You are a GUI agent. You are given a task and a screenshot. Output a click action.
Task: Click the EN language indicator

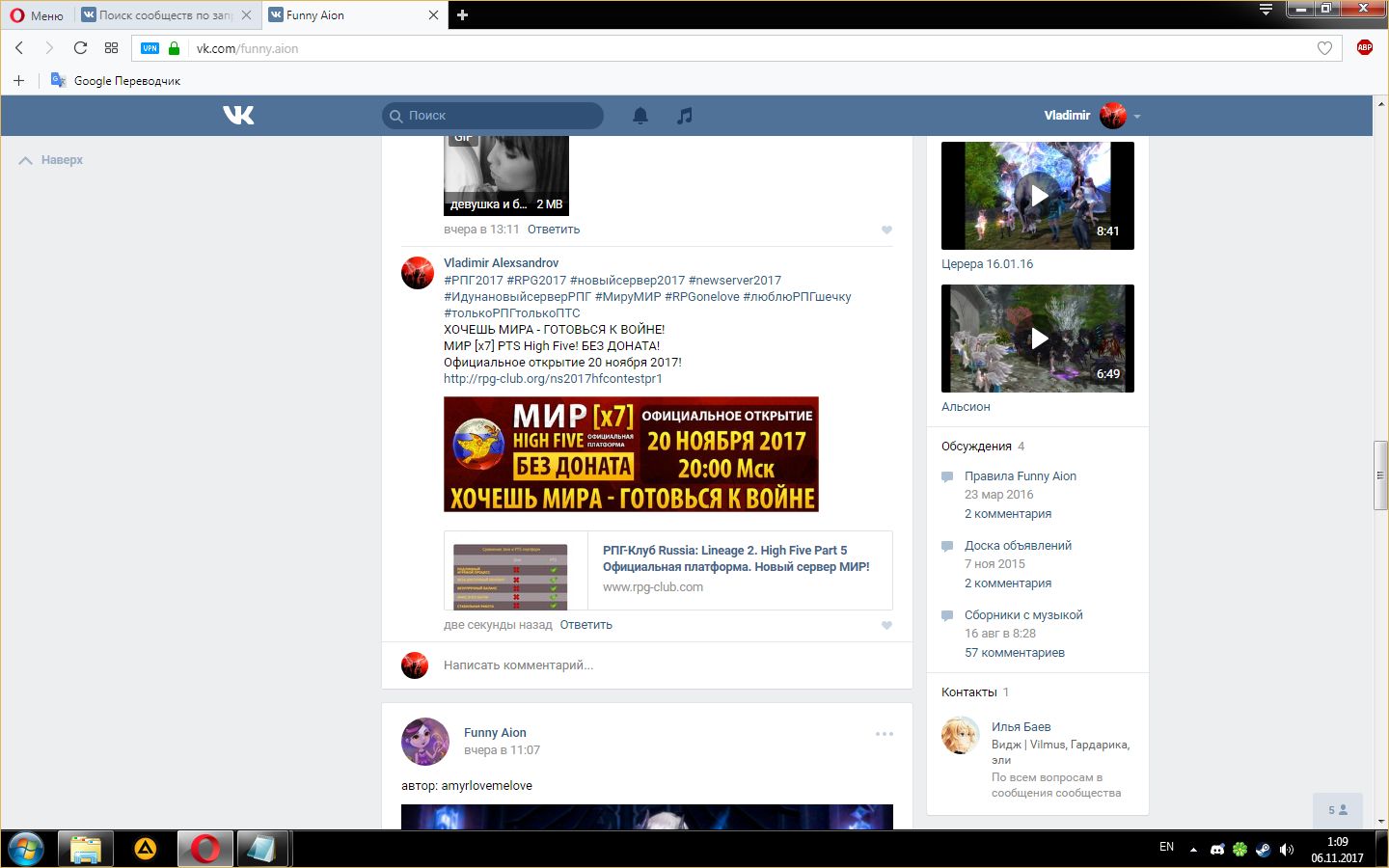pyautogui.click(x=1166, y=847)
